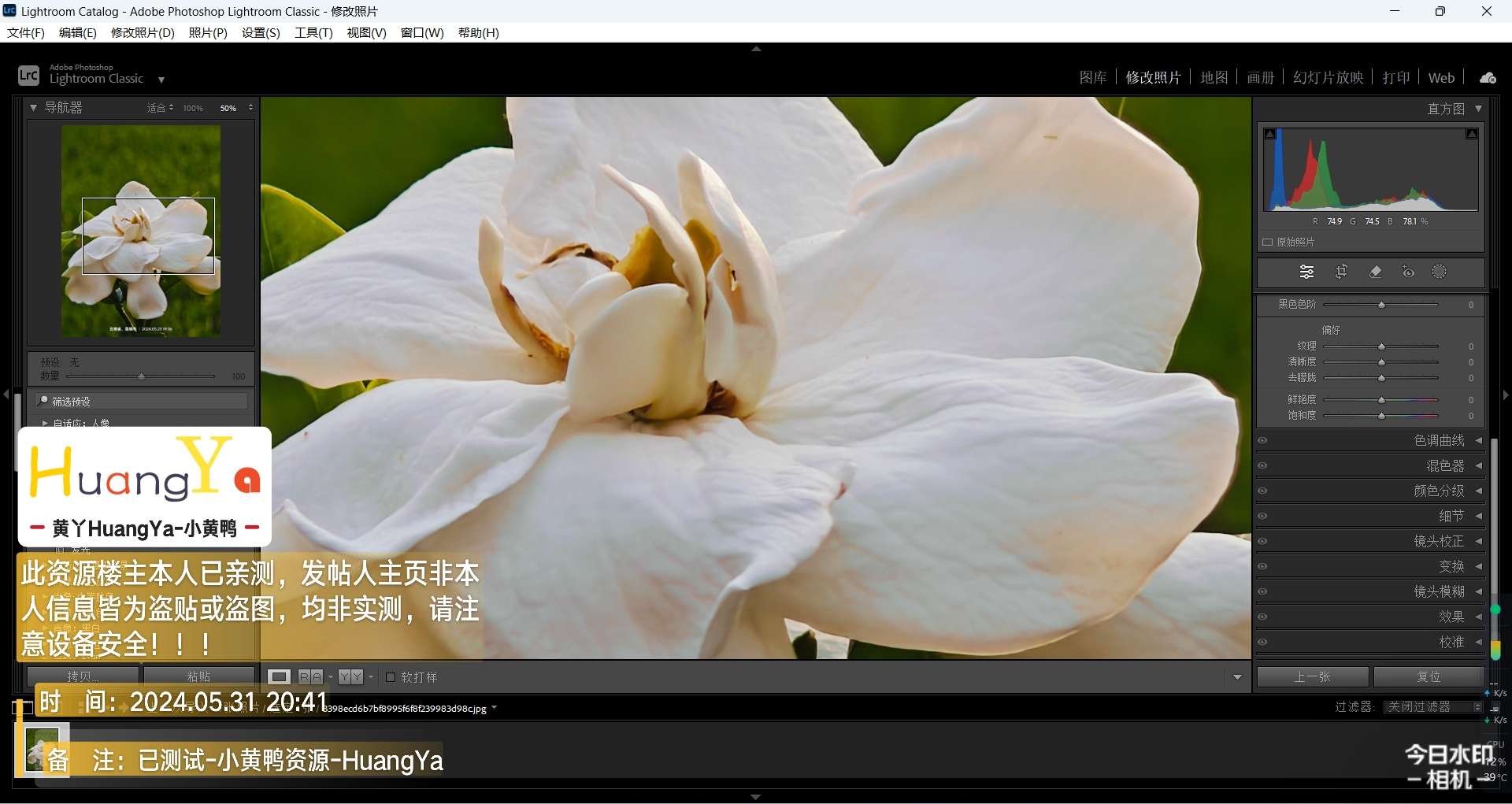The height and width of the screenshot is (804, 1512).
Task: Toggle the 原始照片 checkbox
Action: [x=1268, y=243]
